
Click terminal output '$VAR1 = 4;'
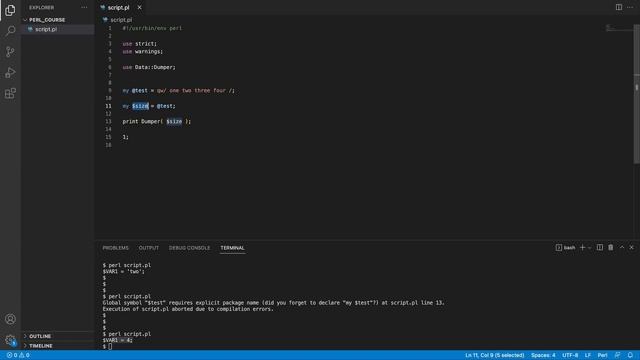[x=118, y=340]
